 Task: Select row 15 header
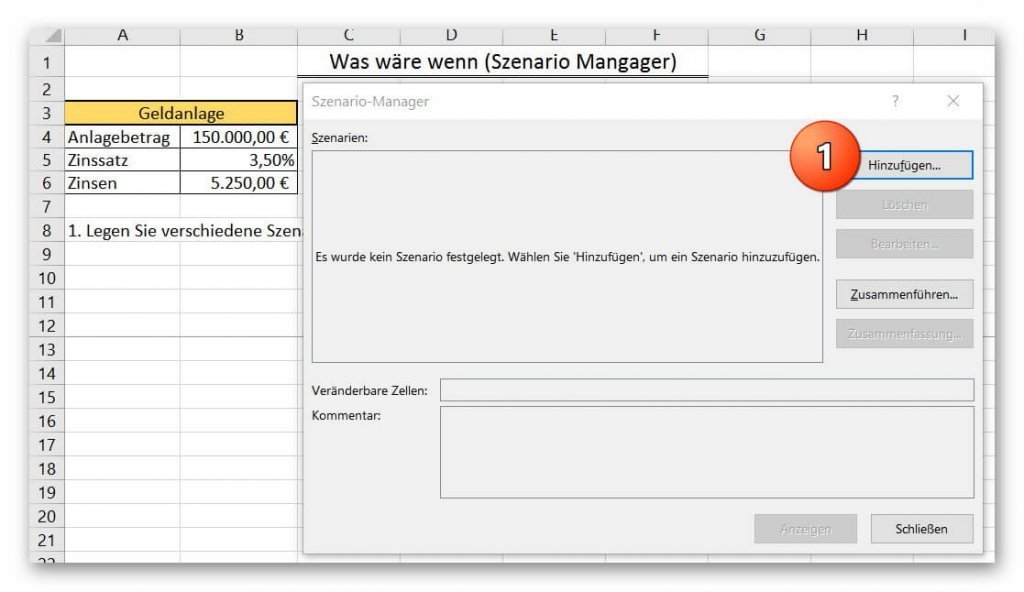tap(46, 397)
